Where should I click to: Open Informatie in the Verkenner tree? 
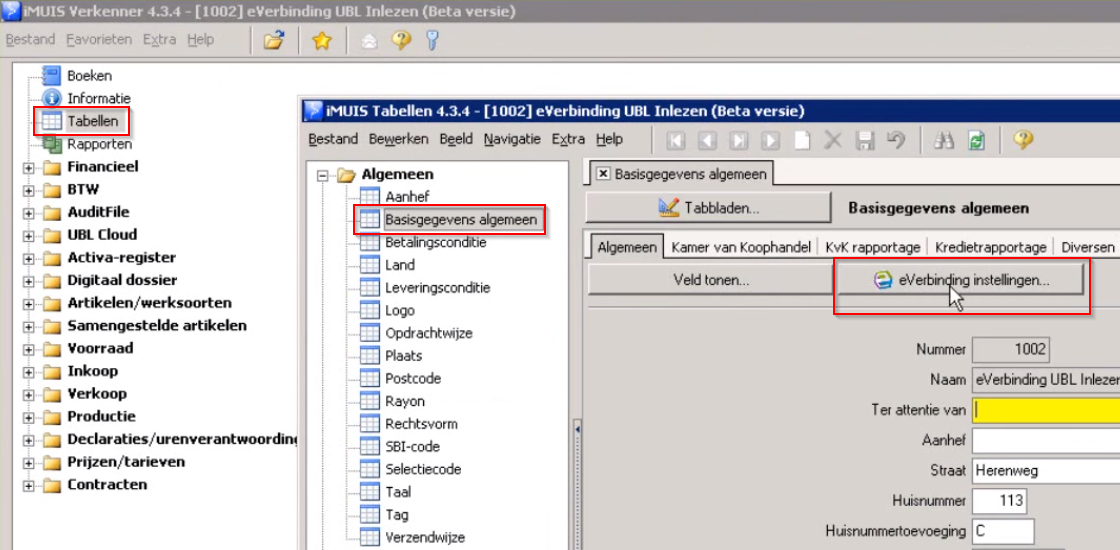coord(99,99)
